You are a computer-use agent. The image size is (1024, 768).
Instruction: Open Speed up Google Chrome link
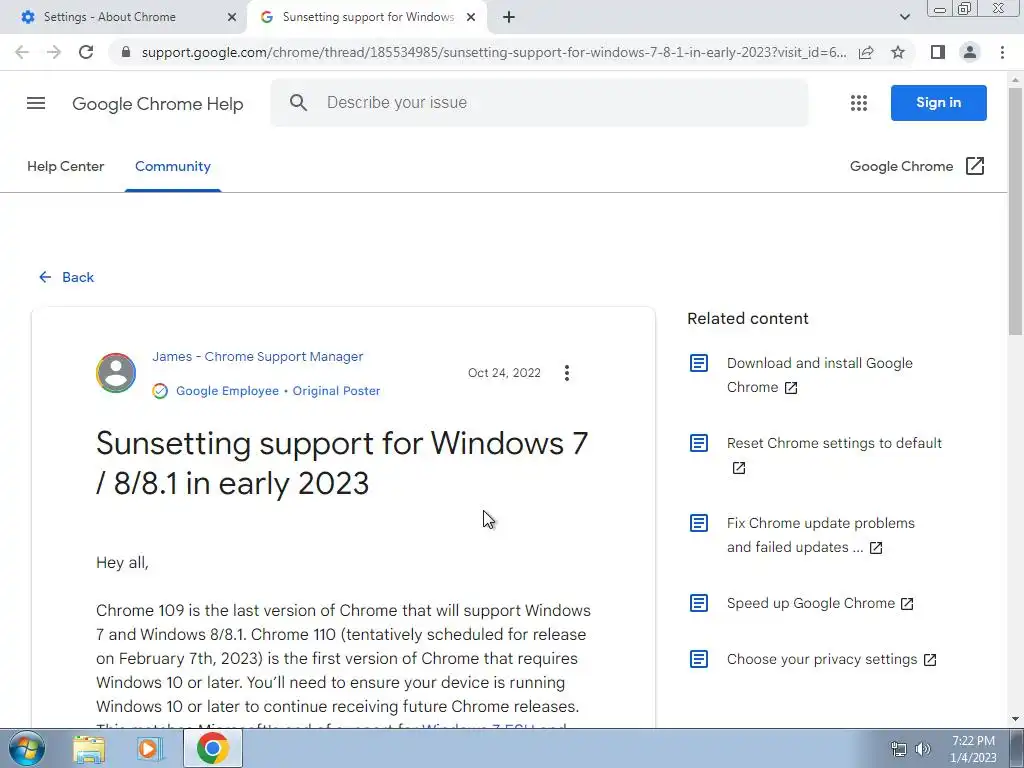pos(820,603)
